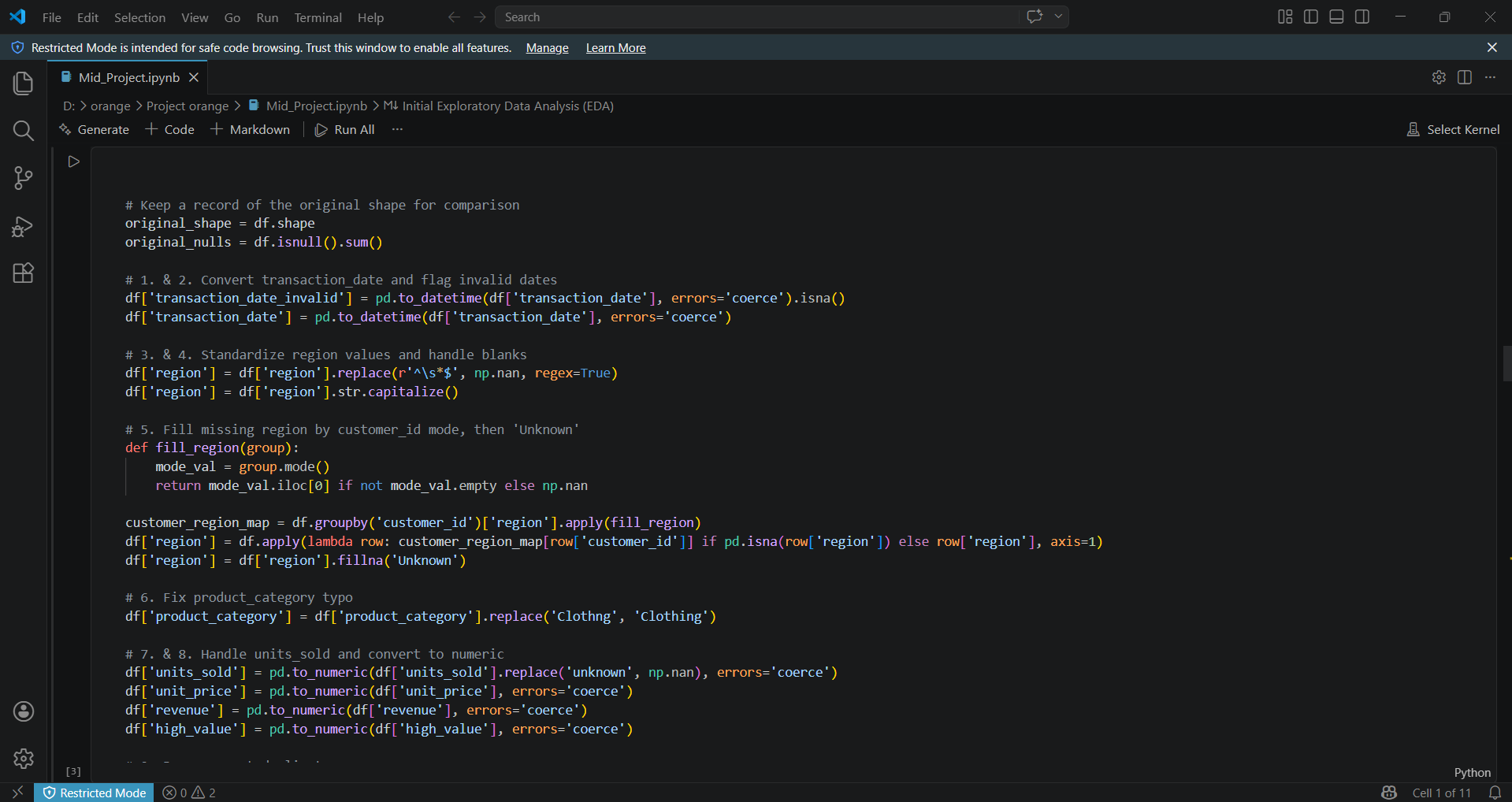Click the vertical scrollbar thumb of editor
The height and width of the screenshot is (802, 1512).
click(x=1506, y=363)
